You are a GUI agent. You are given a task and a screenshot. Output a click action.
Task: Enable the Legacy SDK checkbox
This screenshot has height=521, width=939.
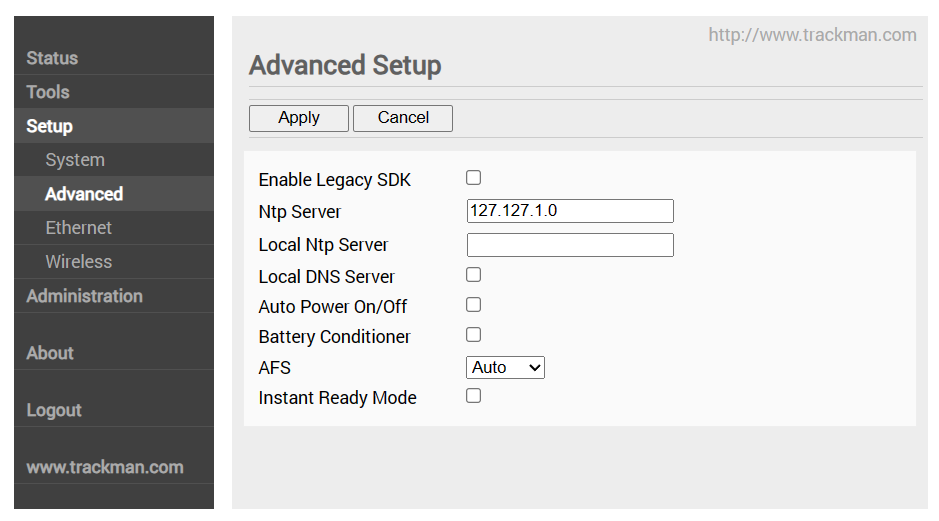[x=474, y=178]
